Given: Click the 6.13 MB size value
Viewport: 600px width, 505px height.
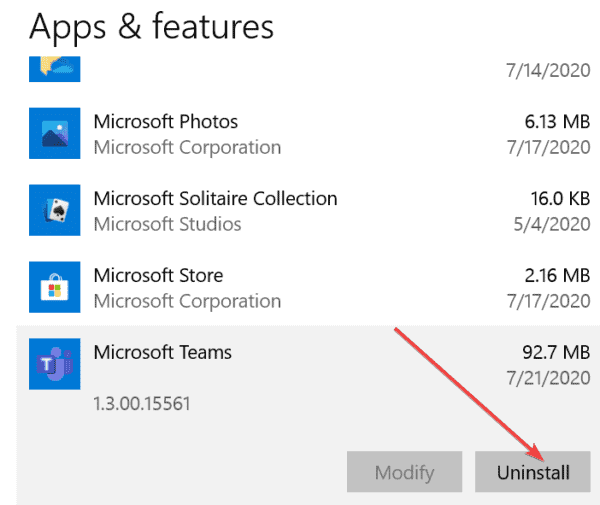Looking at the screenshot, I should [x=558, y=122].
